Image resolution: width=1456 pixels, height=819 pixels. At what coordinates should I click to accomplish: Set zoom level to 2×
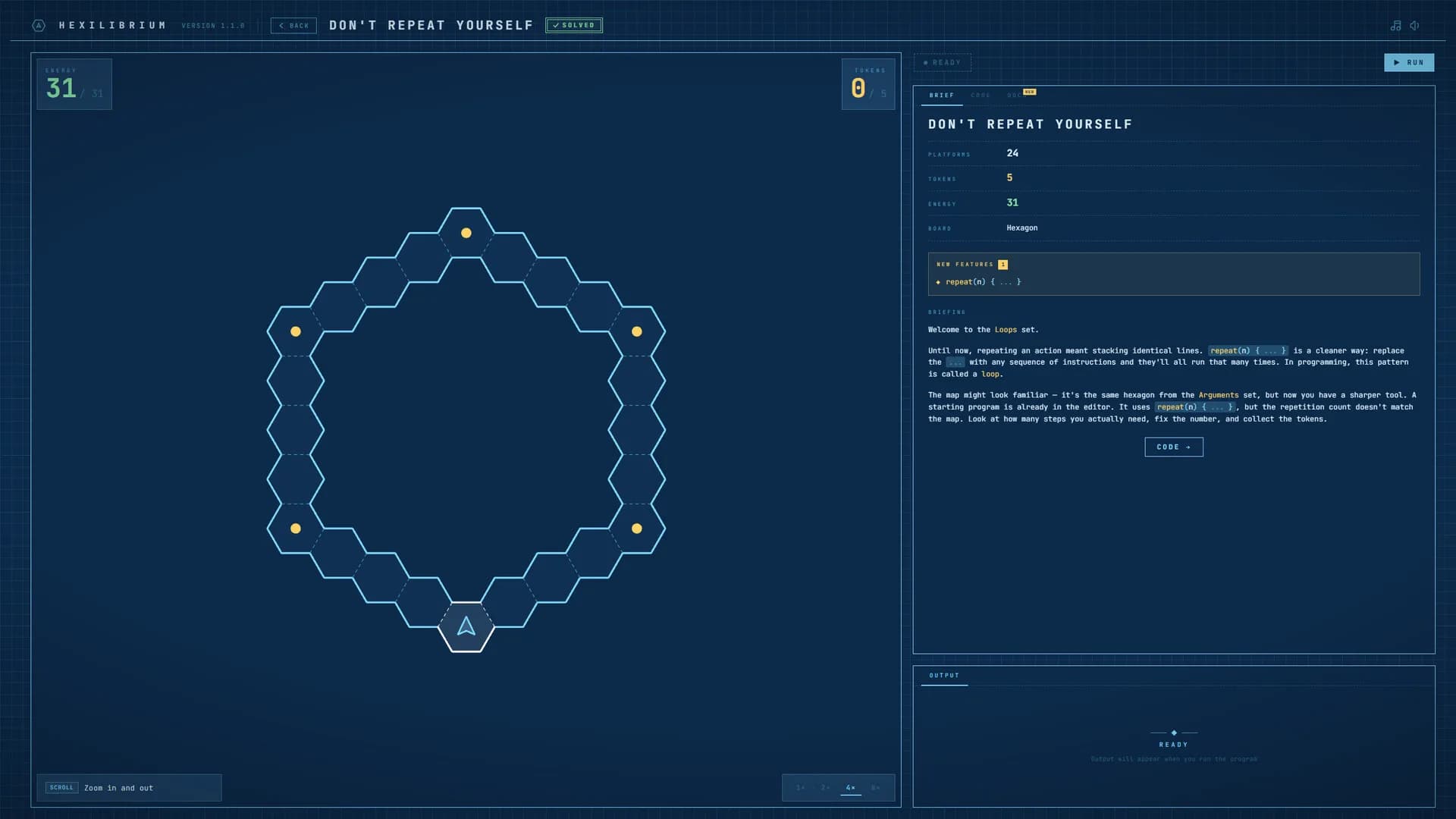click(x=826, y=788)
